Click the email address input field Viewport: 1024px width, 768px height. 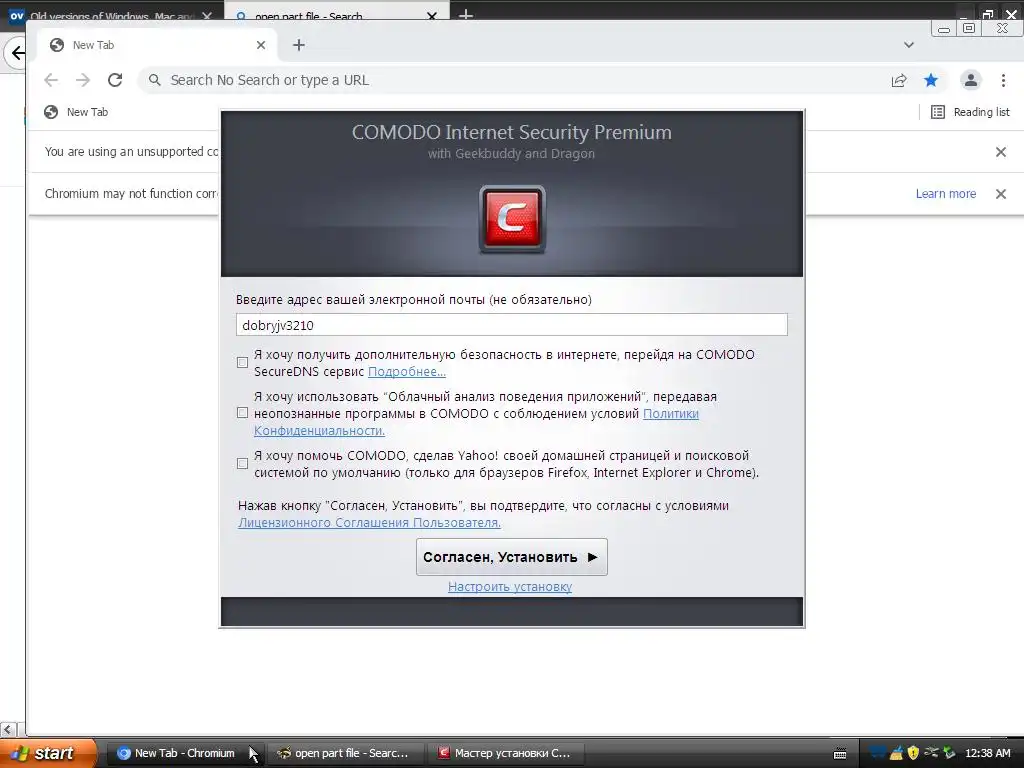pyautogui.click(x=512, y=325)
